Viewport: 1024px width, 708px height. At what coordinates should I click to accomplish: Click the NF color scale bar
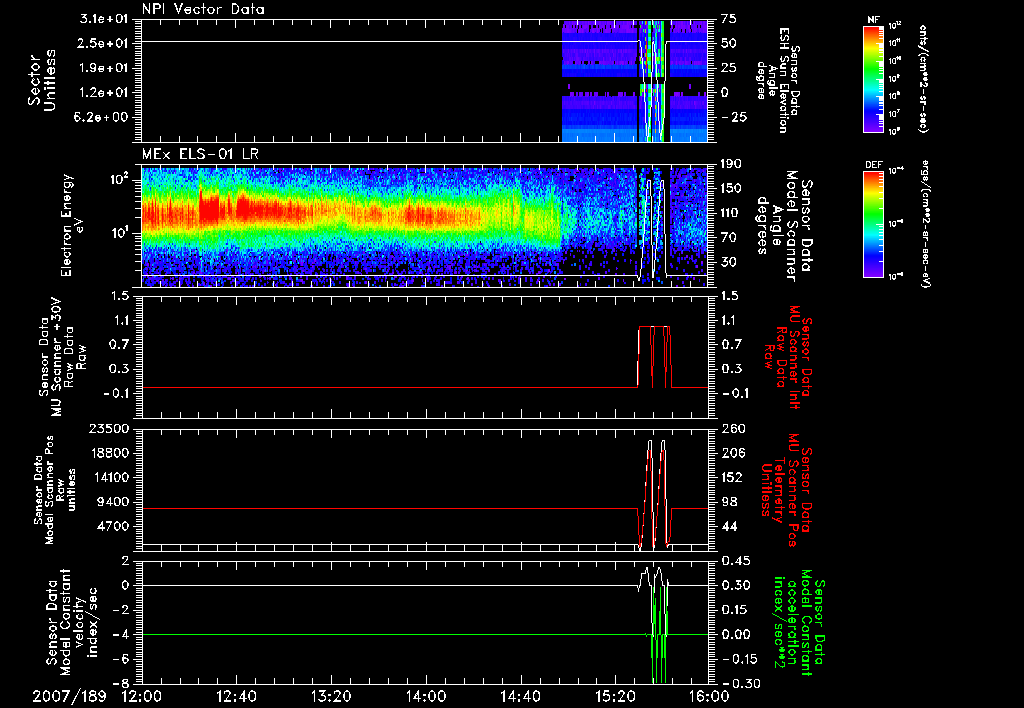tap(873, 78)
